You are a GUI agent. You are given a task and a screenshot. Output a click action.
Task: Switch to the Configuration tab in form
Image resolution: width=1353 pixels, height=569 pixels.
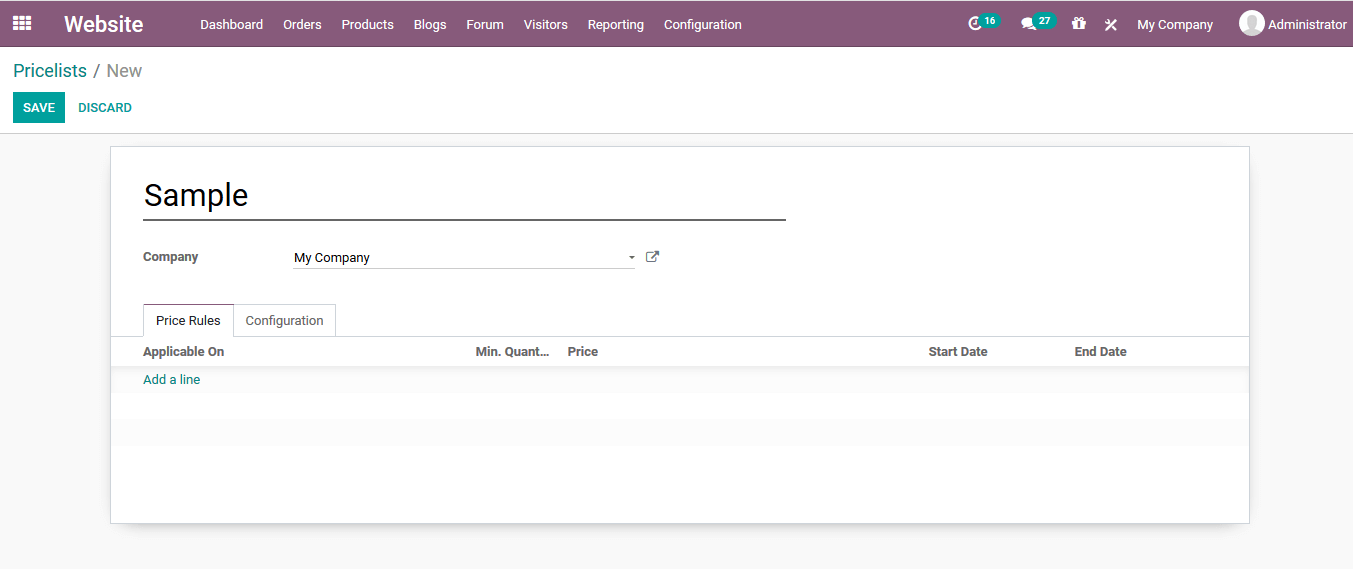coord(284,320)
